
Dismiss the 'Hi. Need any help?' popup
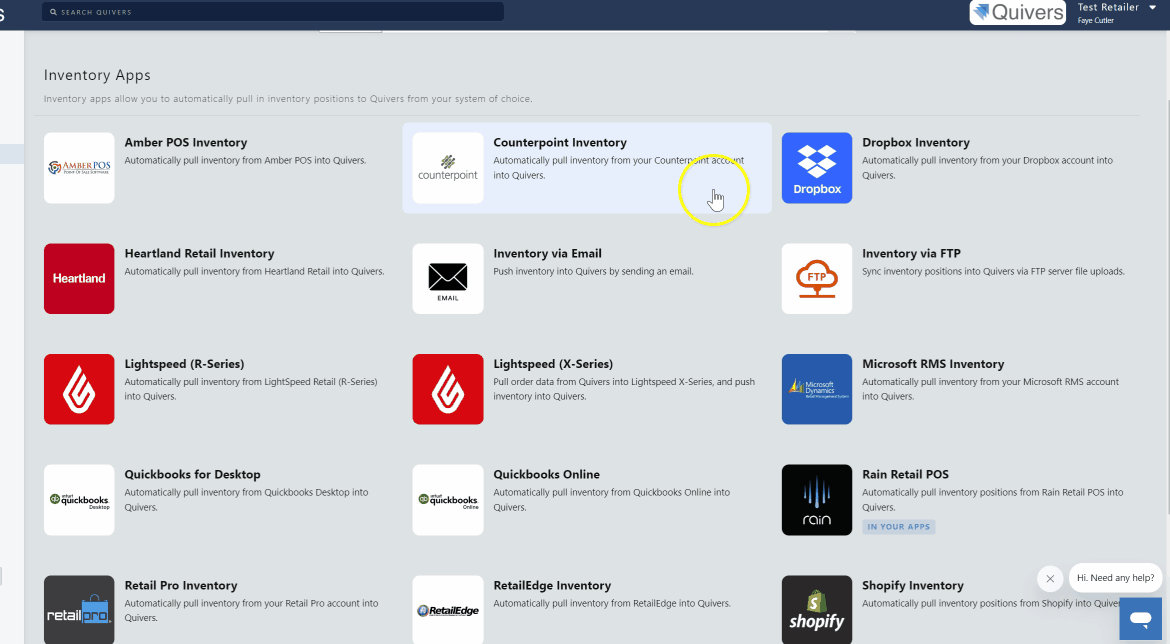[x=1050, y=578]
